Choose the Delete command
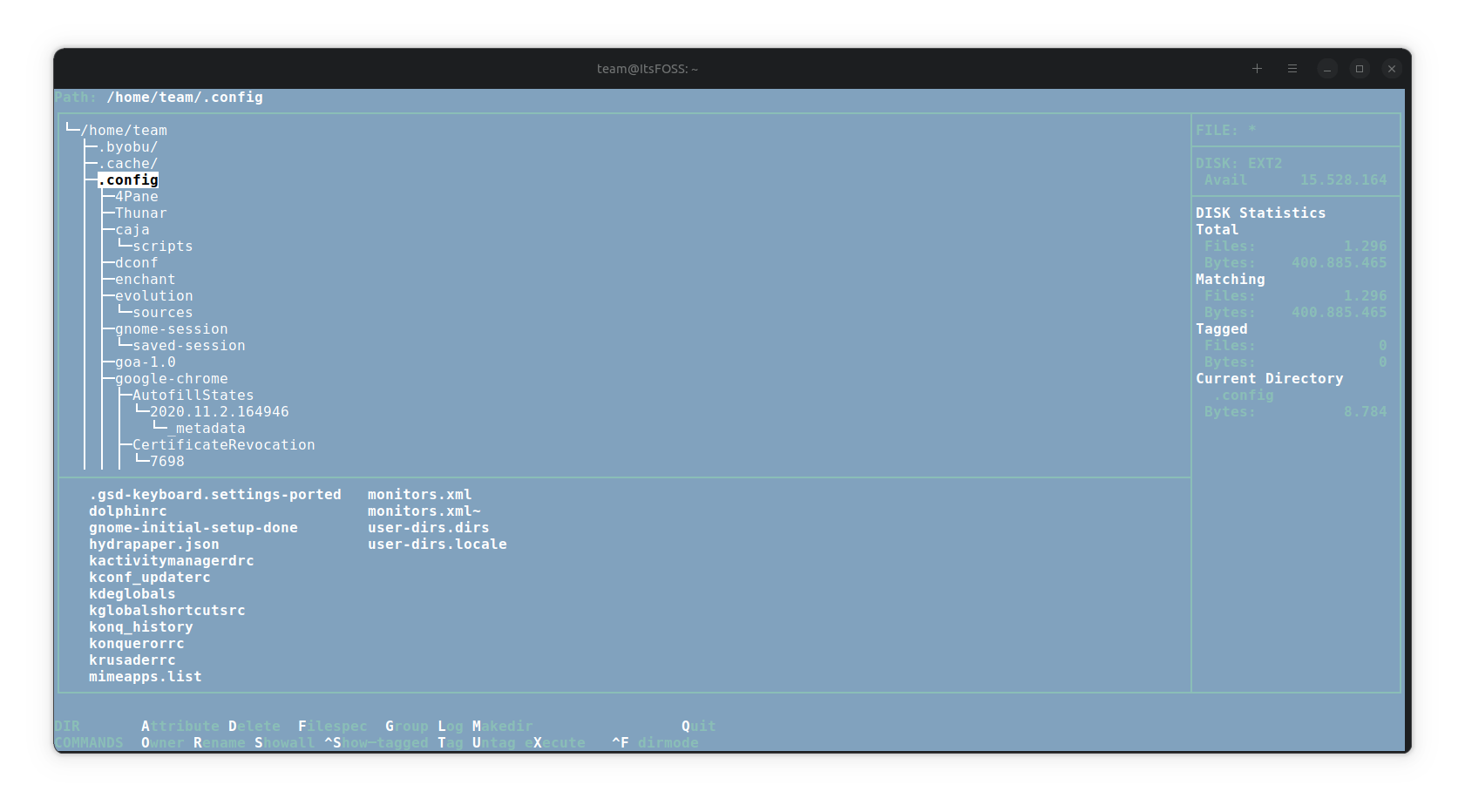1465x812 pixels. click(254, 725)
